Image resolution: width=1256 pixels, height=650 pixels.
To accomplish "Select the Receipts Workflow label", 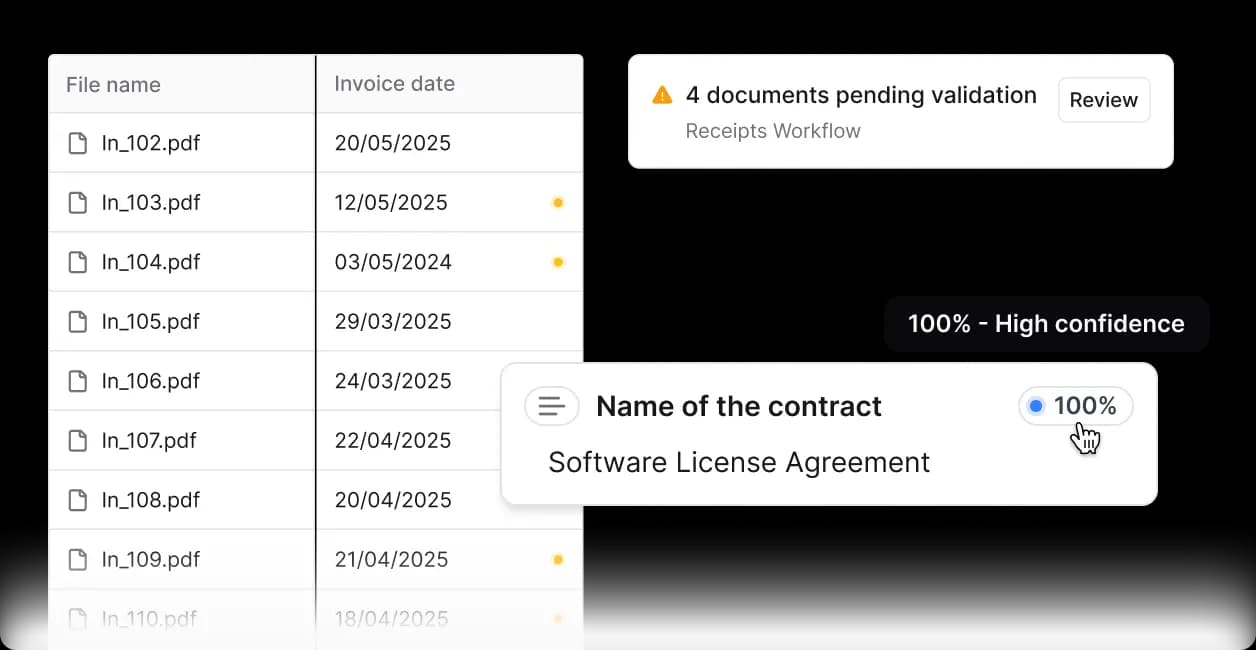I will pos(773,131).
